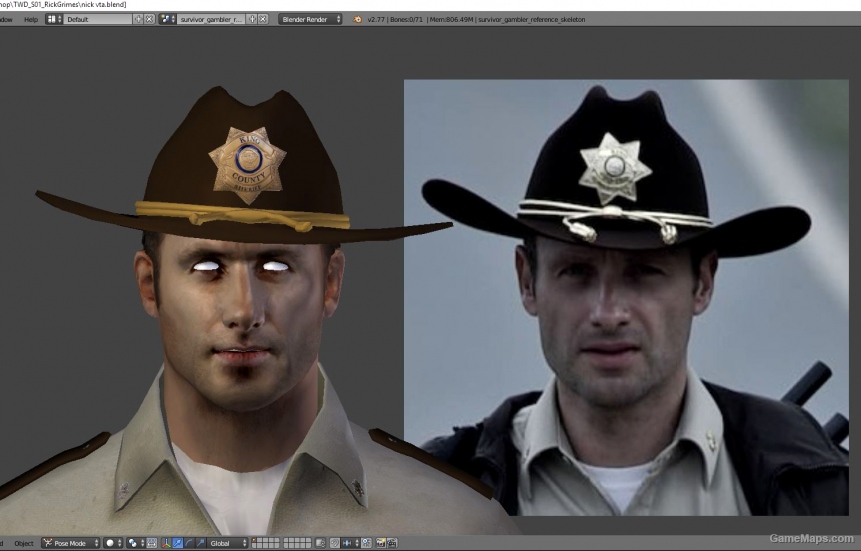Click the Bones:0/71 status text
861x551 pixels.
coord(406,19)
